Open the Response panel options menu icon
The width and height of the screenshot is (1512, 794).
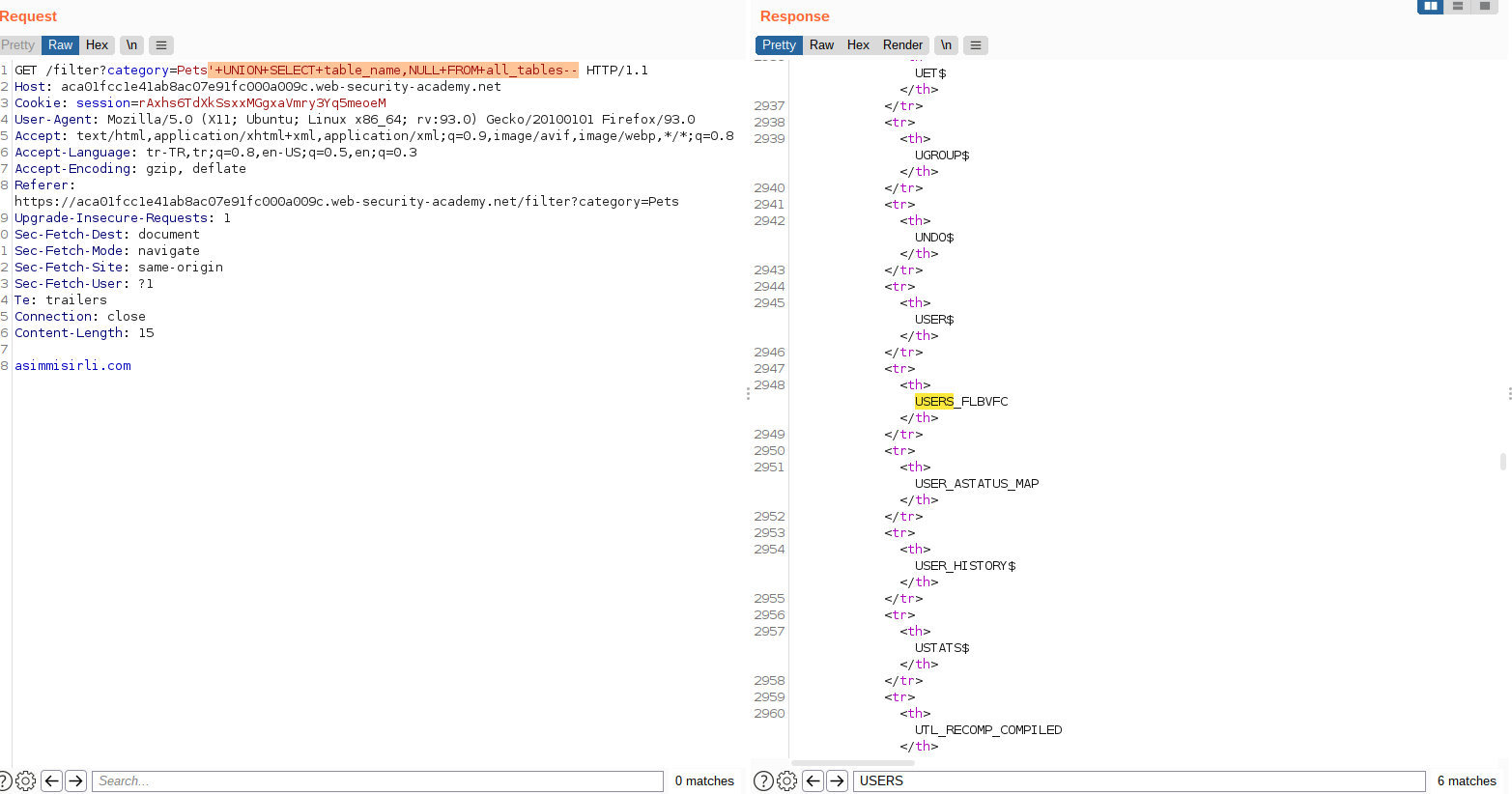coord(976,45)
